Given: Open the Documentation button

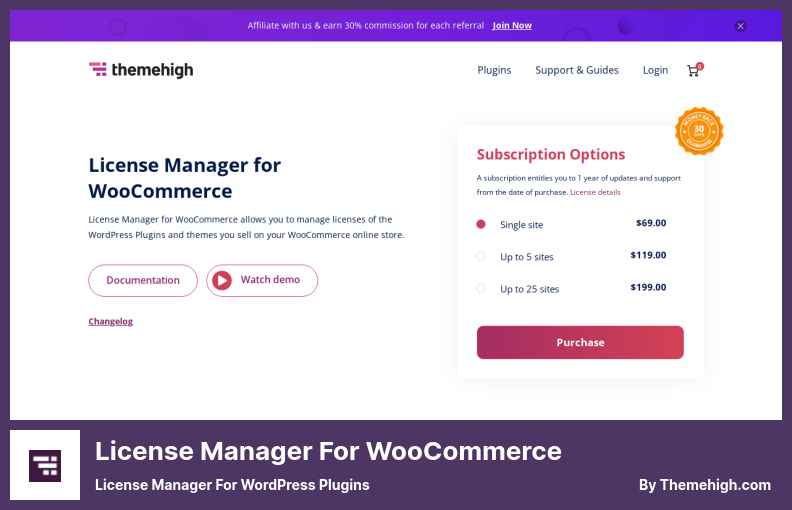Looking at the screenshot, I should pyautogui.click(x=143, y=280).
